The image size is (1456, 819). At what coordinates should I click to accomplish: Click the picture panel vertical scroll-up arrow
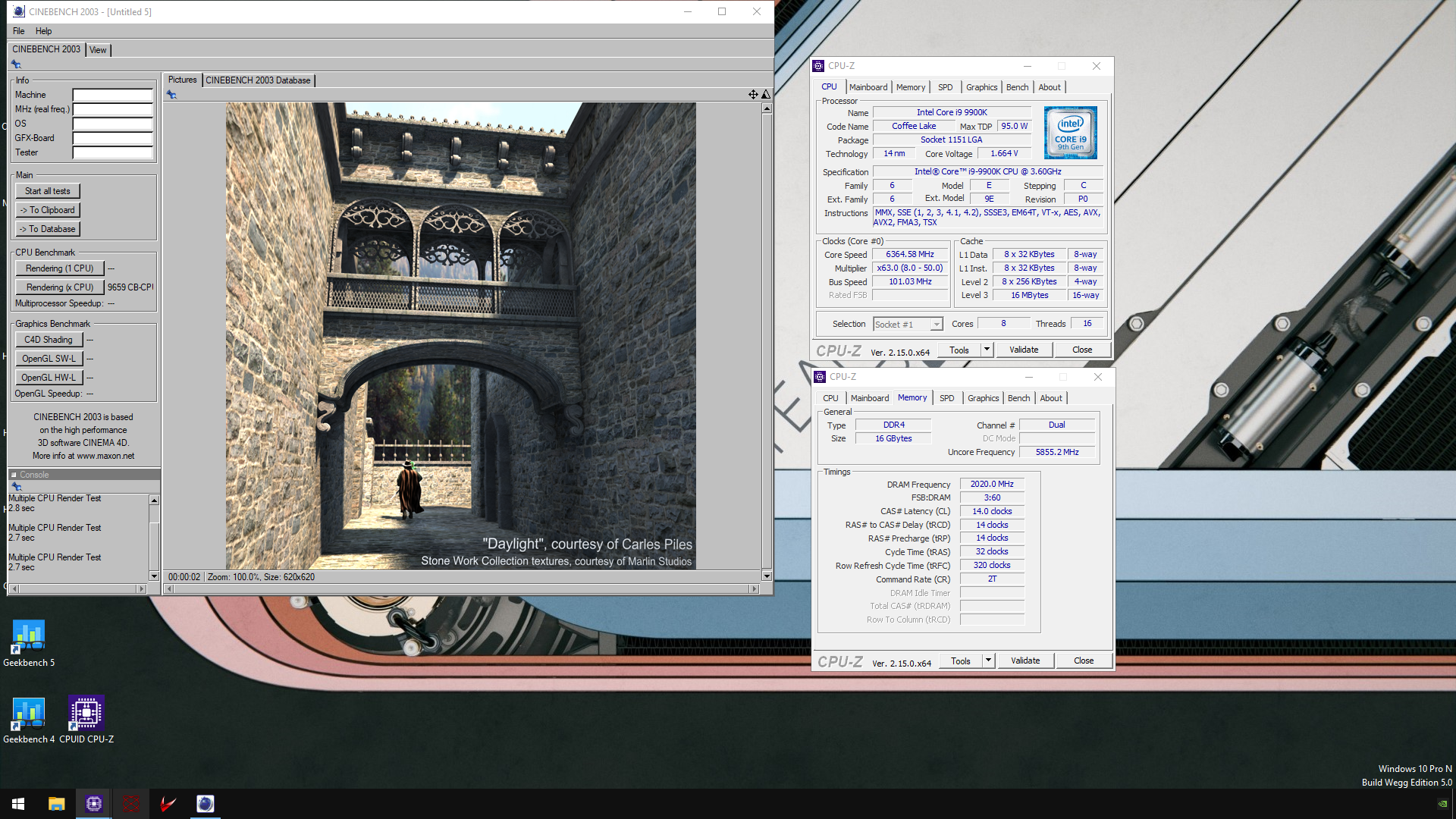[767, 108]
